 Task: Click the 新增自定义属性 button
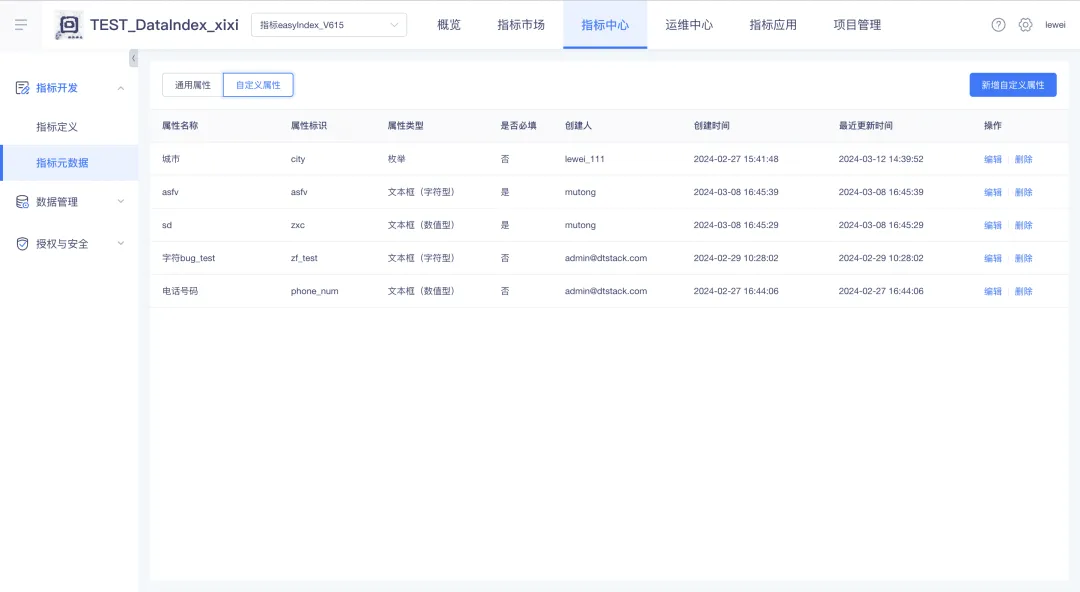[1012, 85]
